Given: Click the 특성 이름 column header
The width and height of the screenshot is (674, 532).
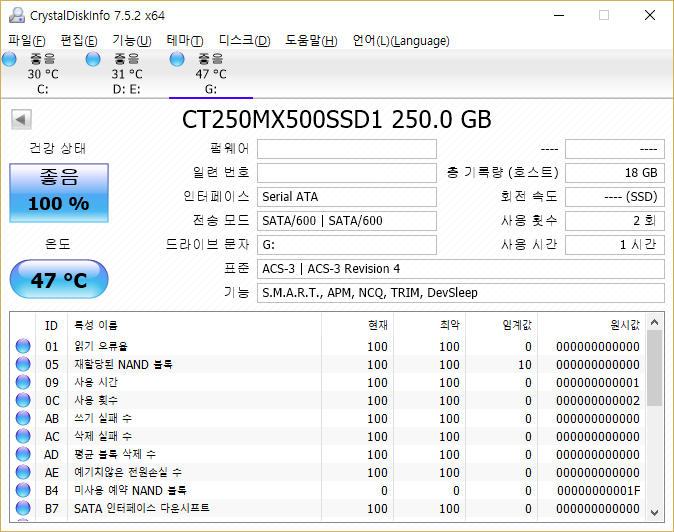Looking at the screenshot, I should (x=194, y=325).
